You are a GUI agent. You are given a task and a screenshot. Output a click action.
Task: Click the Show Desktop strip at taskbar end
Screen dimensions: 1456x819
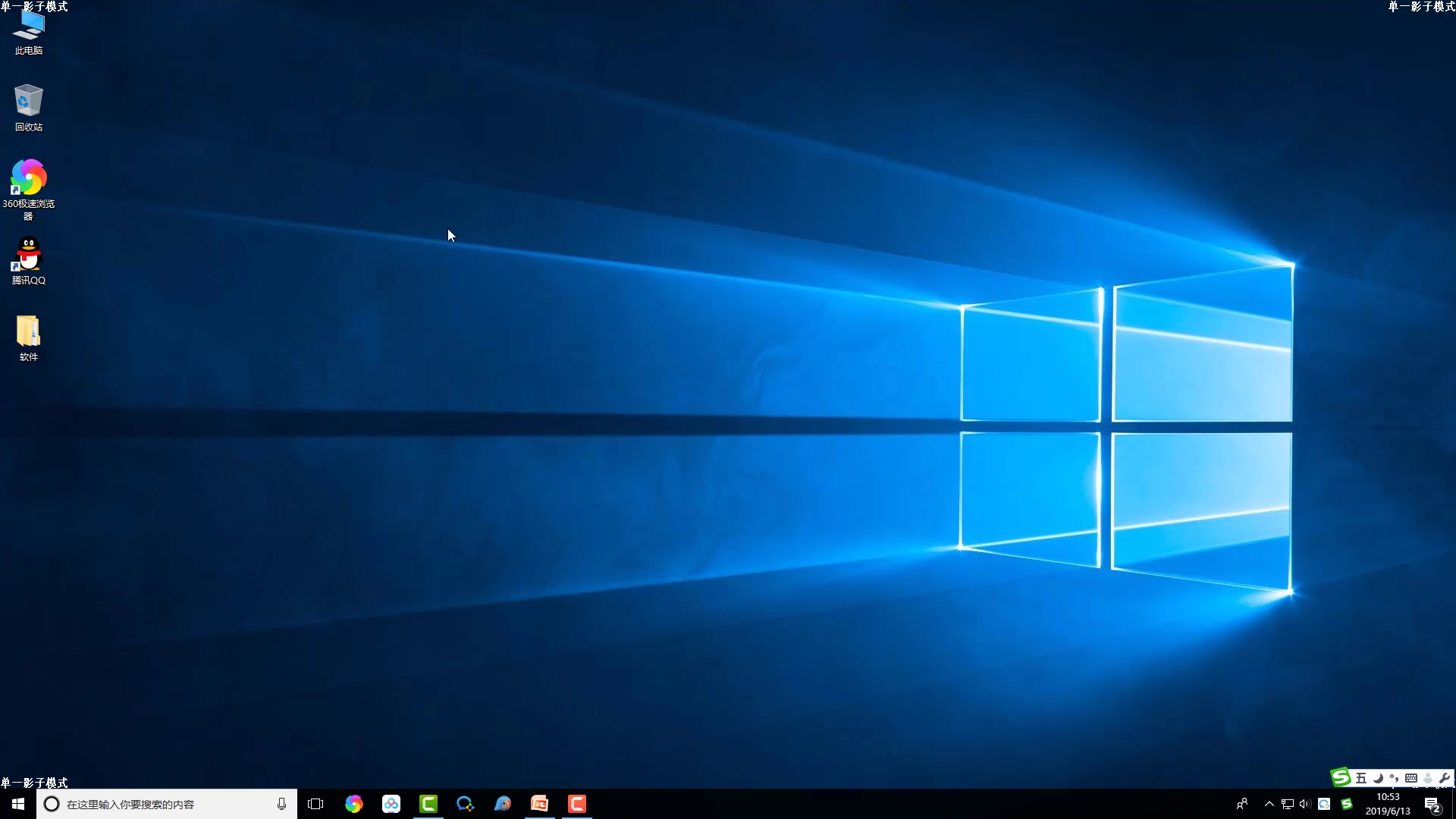1454,804
